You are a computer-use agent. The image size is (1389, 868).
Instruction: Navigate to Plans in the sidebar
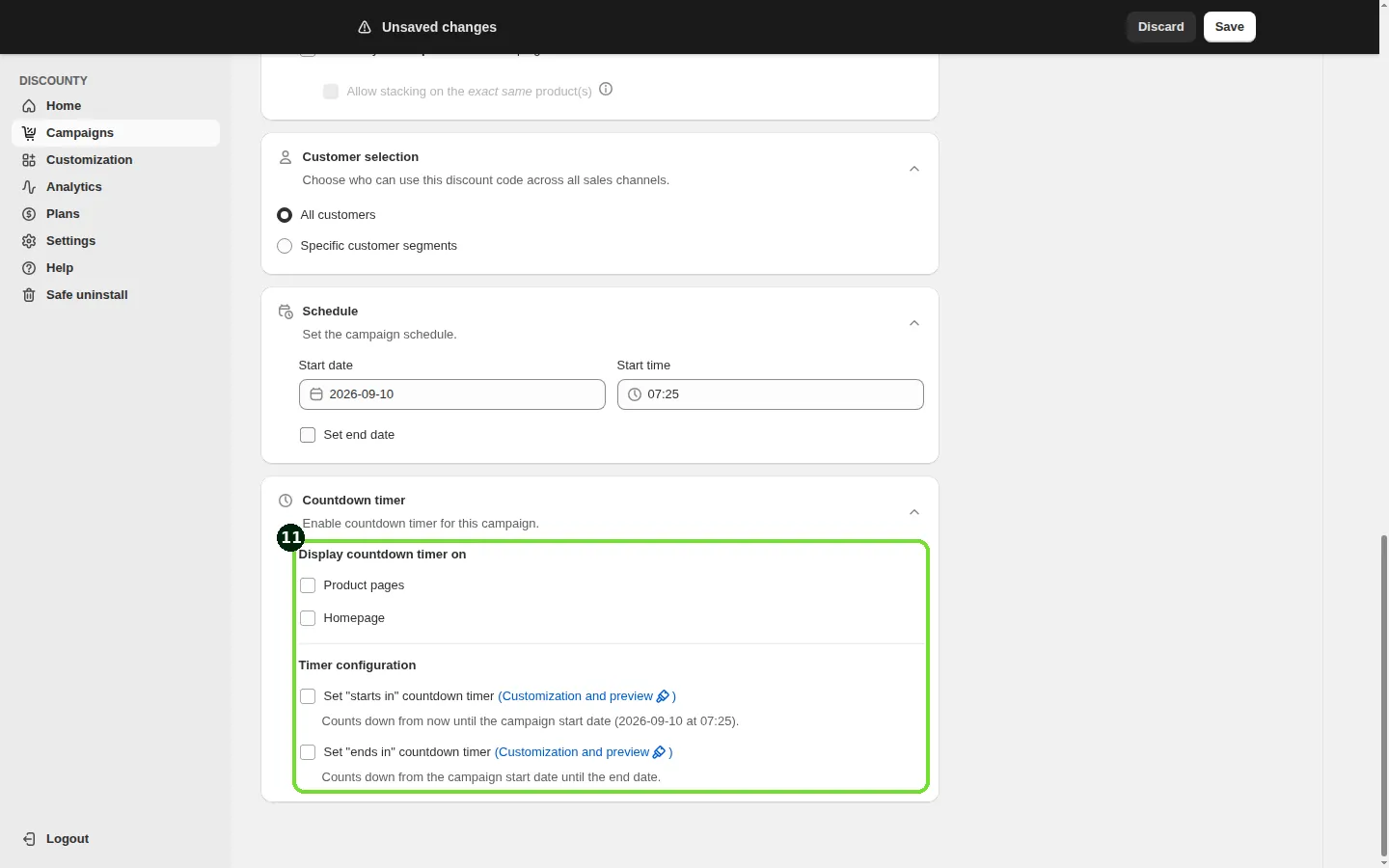tap(116, 214)
